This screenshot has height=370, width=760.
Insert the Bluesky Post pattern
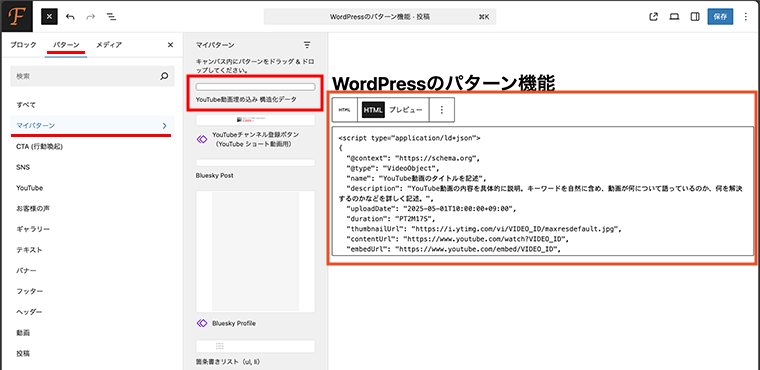[255, 168]
